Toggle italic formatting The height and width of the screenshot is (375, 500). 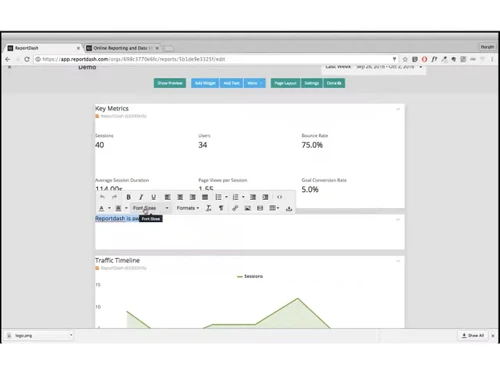[141, 197]
